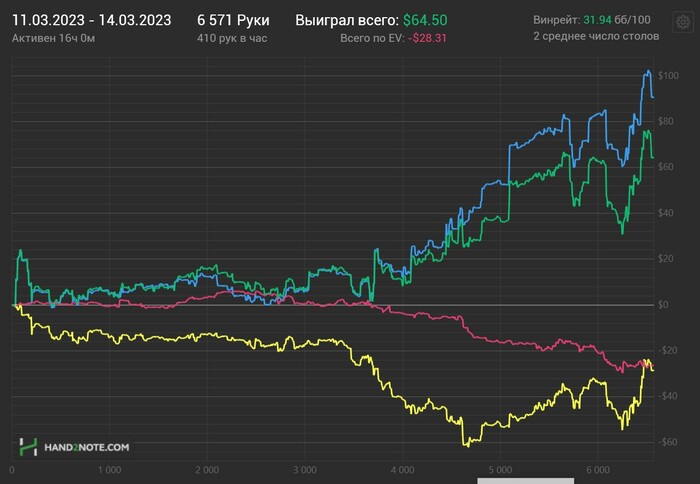This screenshot has width=700, height=484.
Task: Click the 6 000 hands axis label
Action: coord(598,470)
